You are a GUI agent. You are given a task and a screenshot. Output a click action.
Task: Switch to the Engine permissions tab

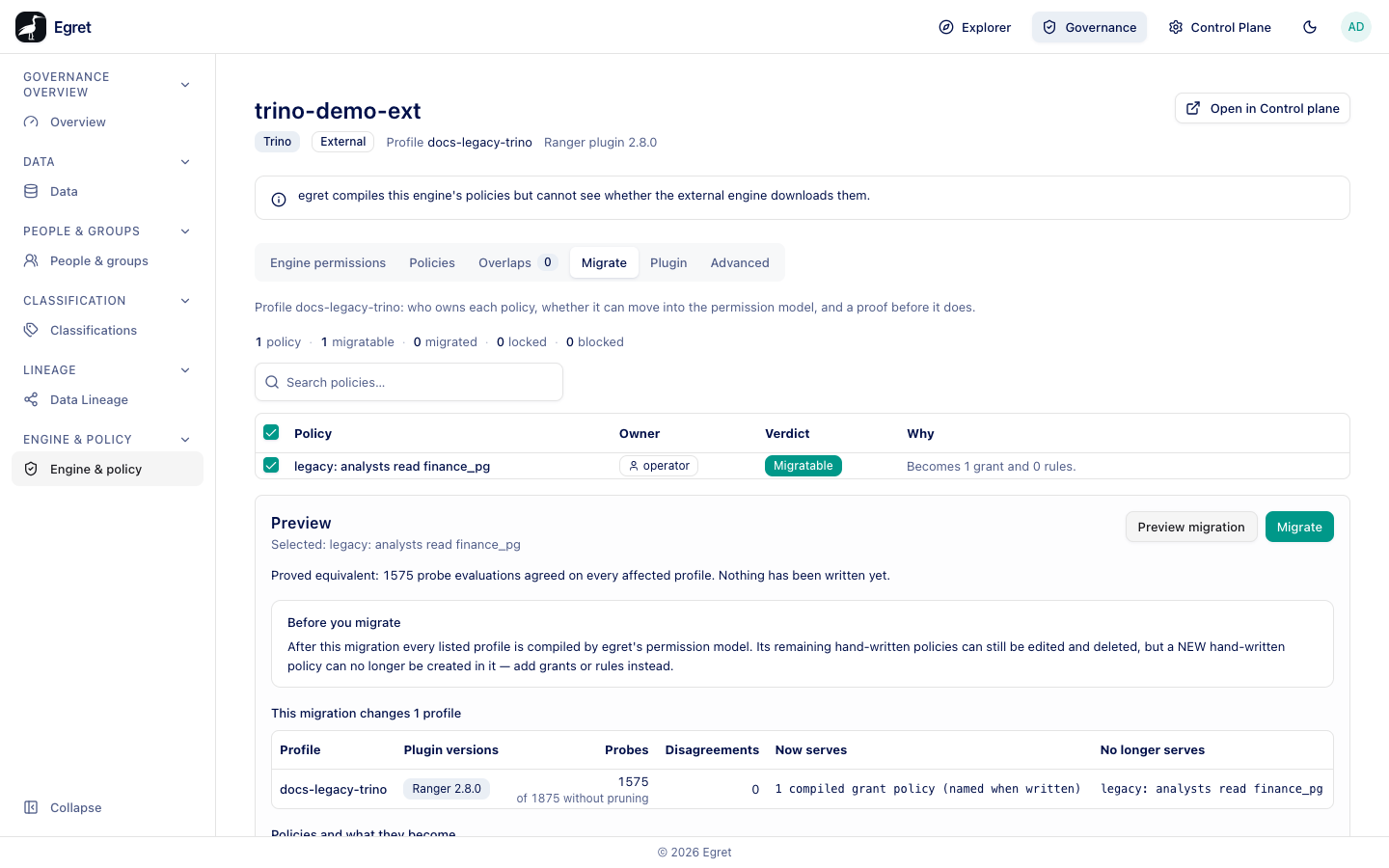pos(328,263)
